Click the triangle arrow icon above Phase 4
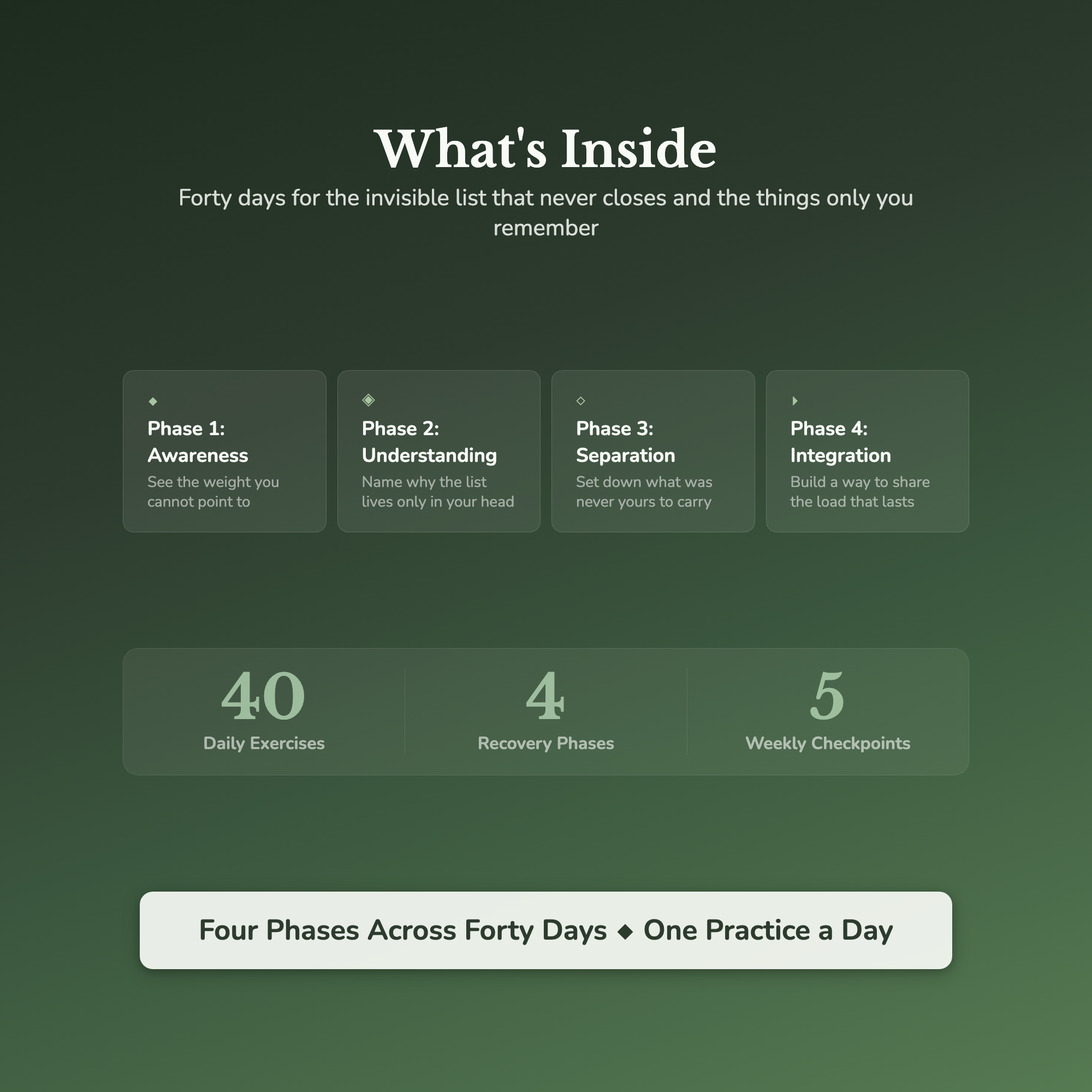The height and width of the screenshot is (1092, 1092). 794,401
